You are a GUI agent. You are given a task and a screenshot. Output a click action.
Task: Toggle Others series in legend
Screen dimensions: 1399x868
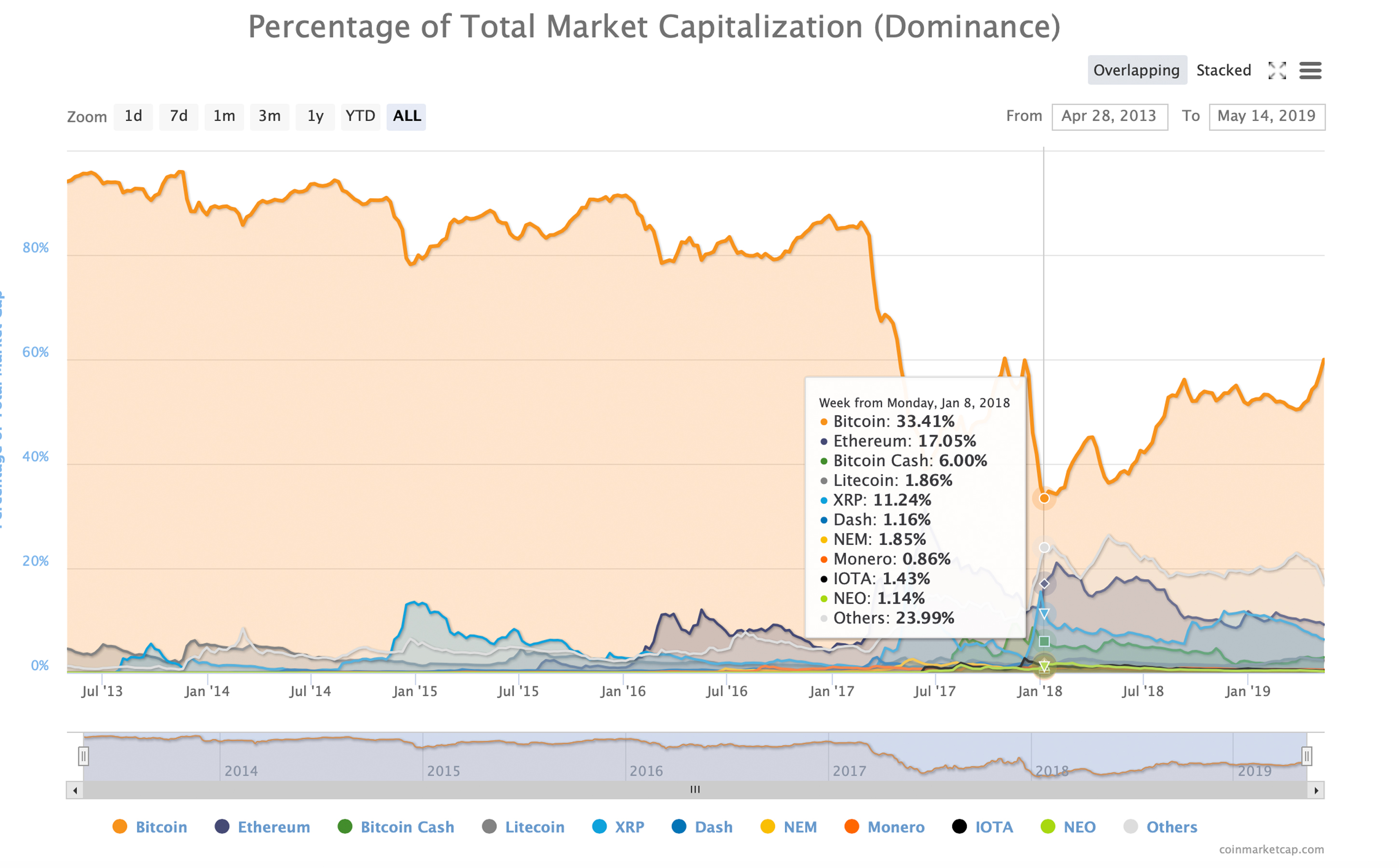coord(1161,827)
